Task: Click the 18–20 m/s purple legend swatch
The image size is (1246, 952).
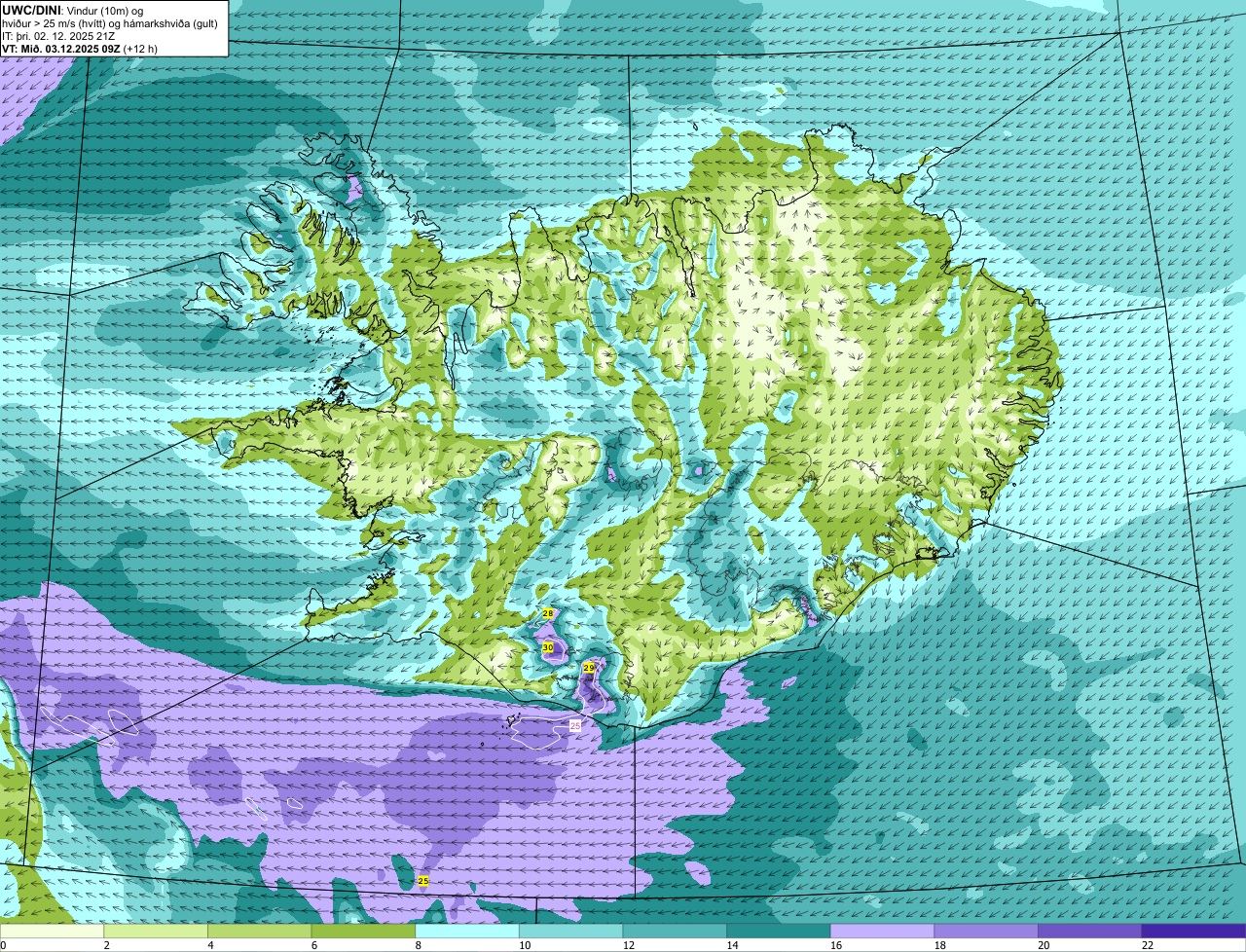Action: click(986, 932)
